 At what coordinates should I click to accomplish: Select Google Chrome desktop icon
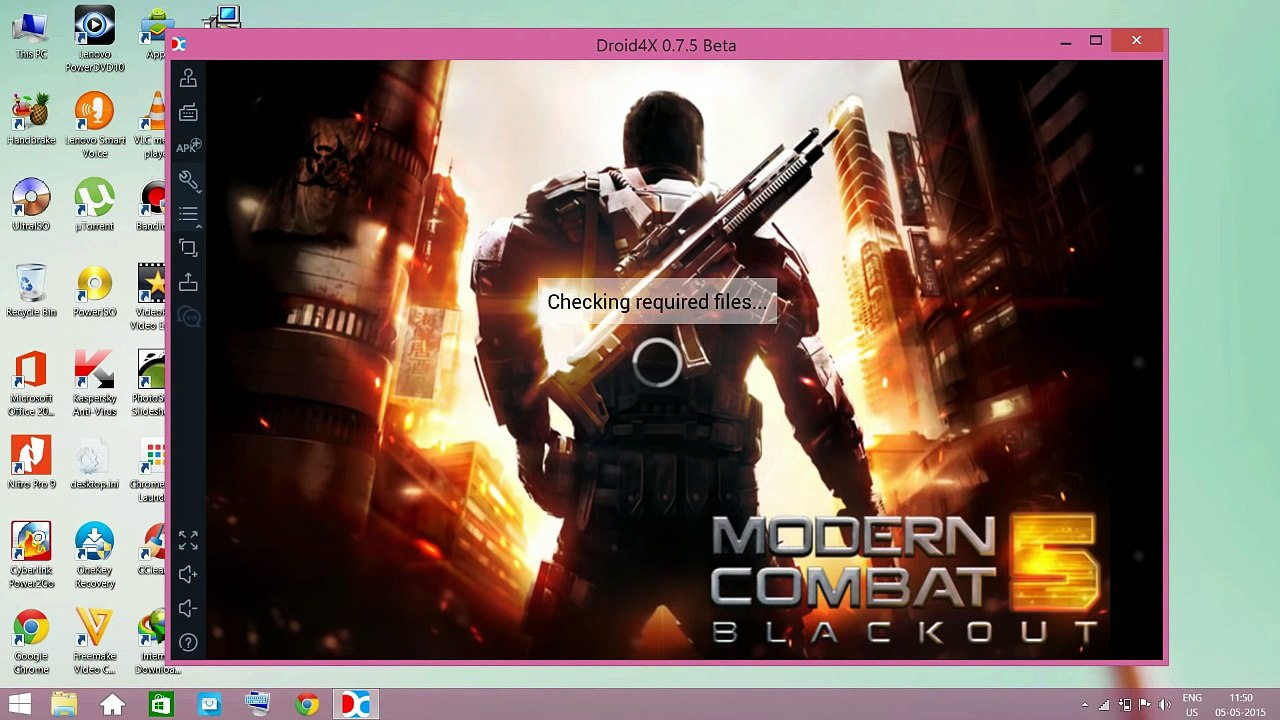coord(31,641)
